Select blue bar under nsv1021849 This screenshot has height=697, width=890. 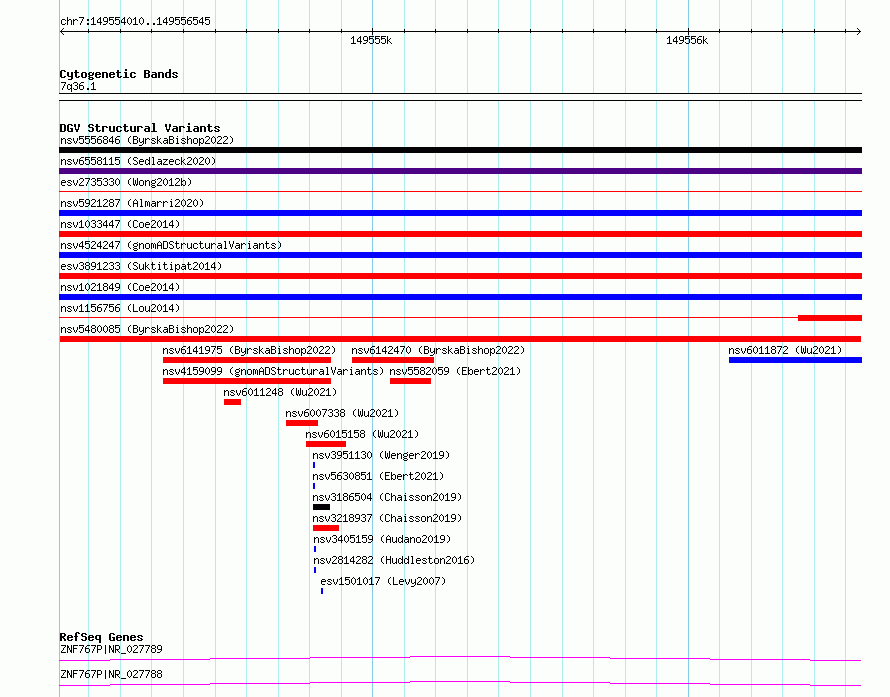click(x=460, y=297)
